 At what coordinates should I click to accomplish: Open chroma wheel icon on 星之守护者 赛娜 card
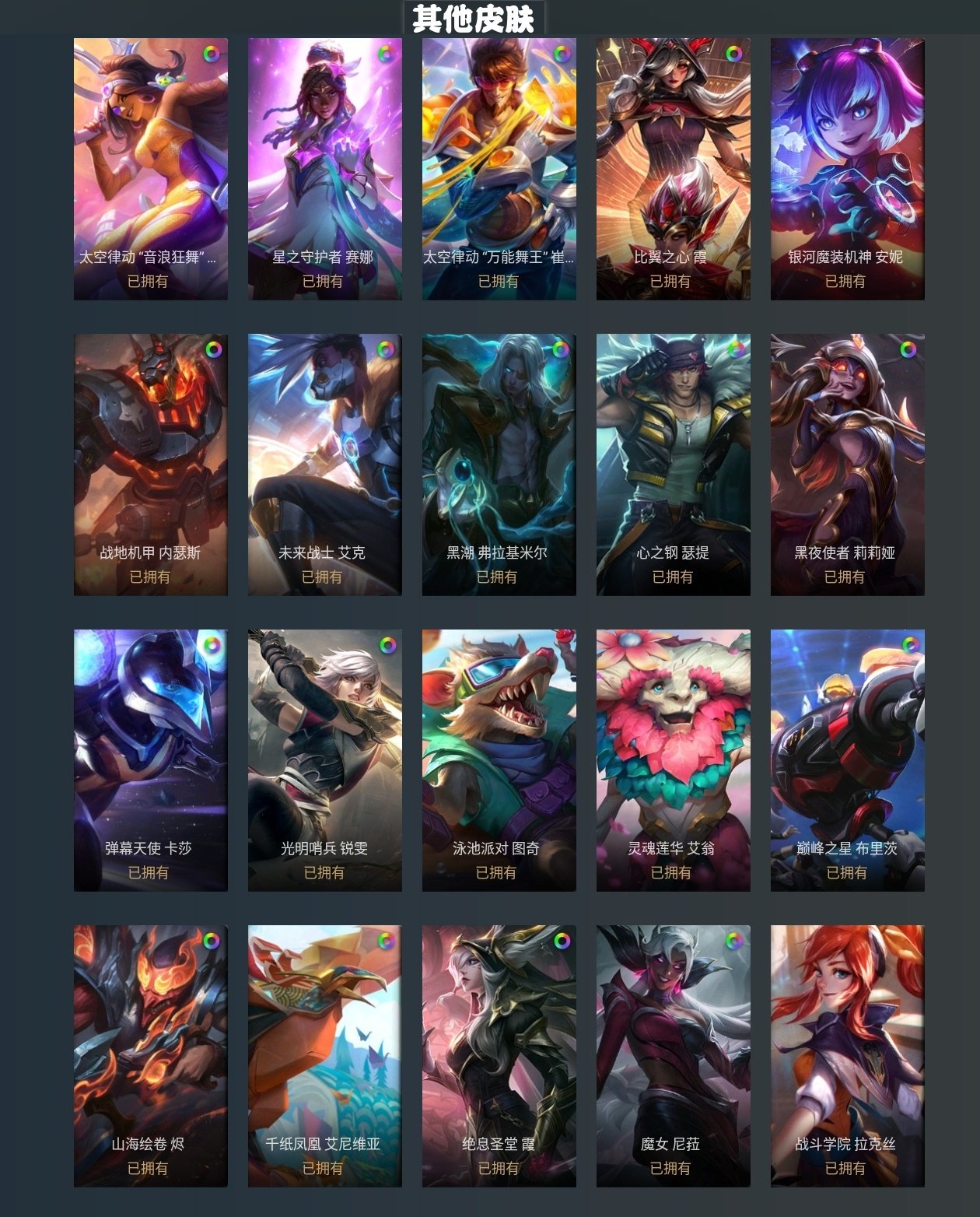(x=386, y=54)
